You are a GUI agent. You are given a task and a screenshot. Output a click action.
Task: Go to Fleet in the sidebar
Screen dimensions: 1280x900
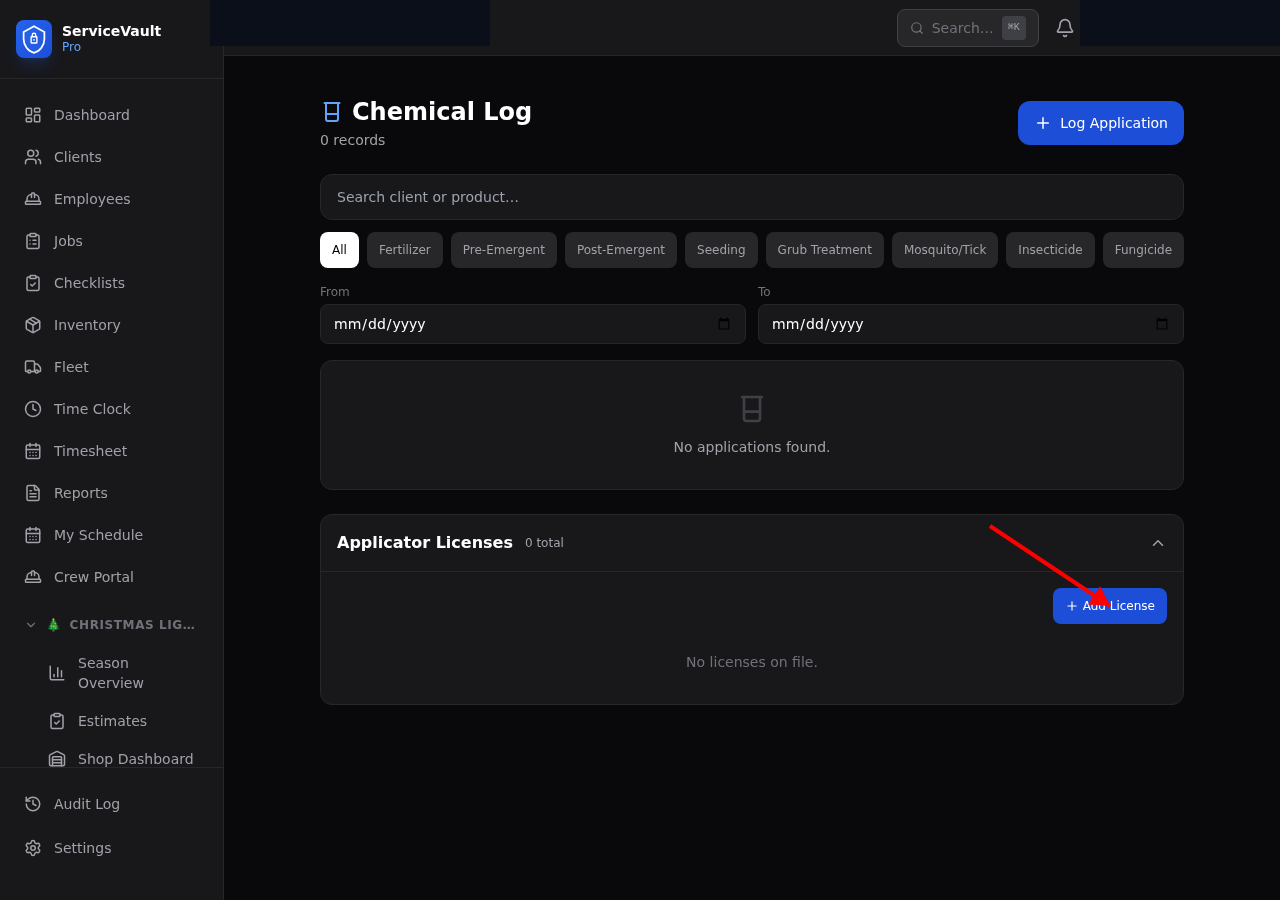[x=71, y=367]
